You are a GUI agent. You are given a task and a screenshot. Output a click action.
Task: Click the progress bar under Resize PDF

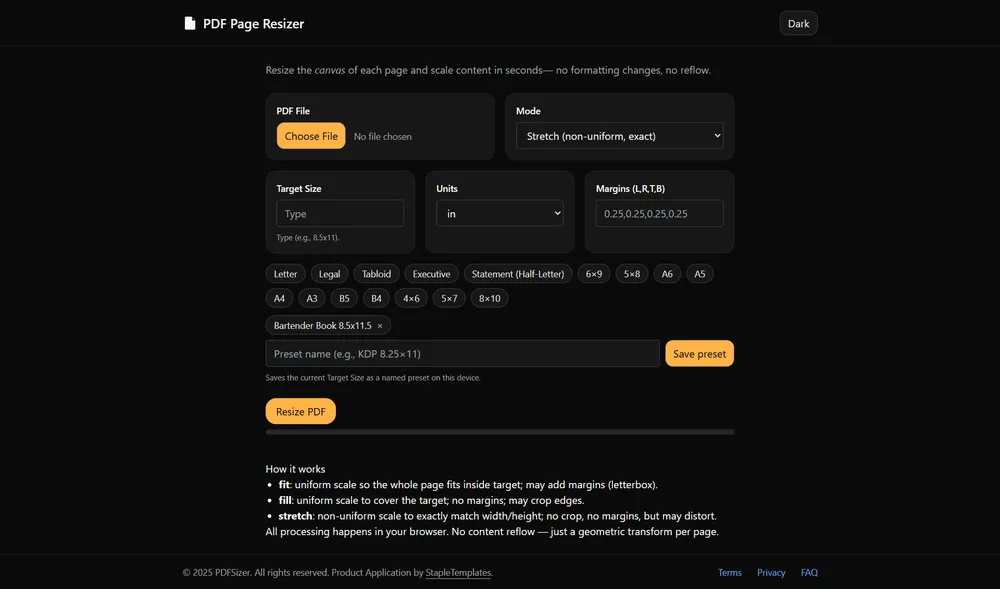499,432
